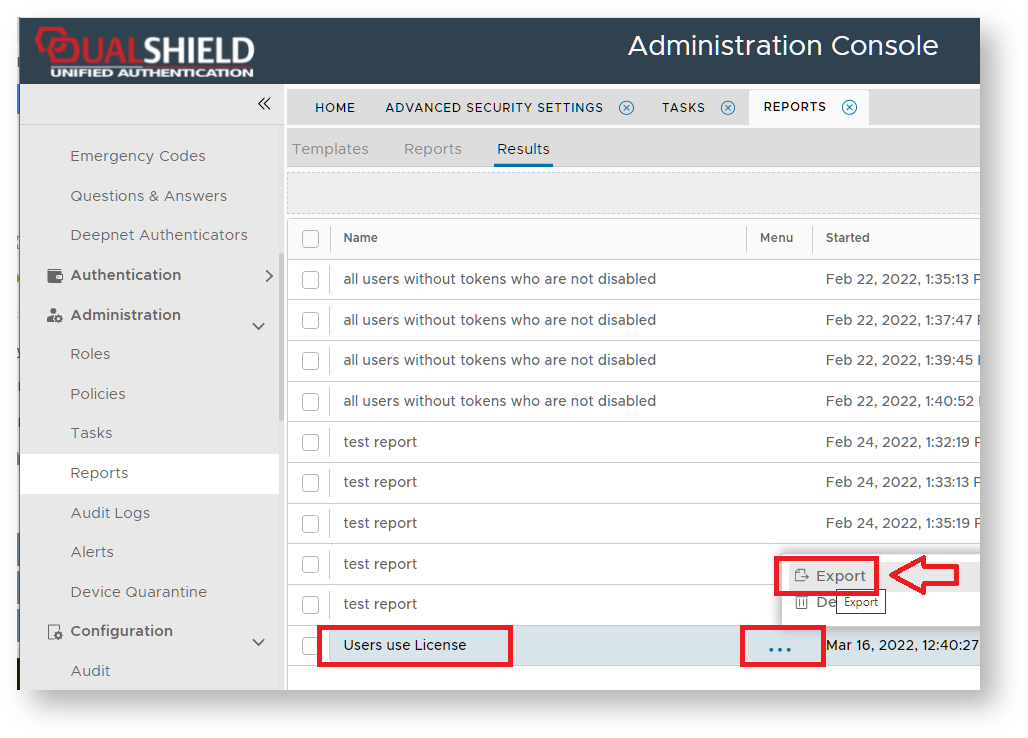The width and height of the screenshot is (1028, 738).
Task: Go to Device Quarantine page
Action: (x=138, y=592)
